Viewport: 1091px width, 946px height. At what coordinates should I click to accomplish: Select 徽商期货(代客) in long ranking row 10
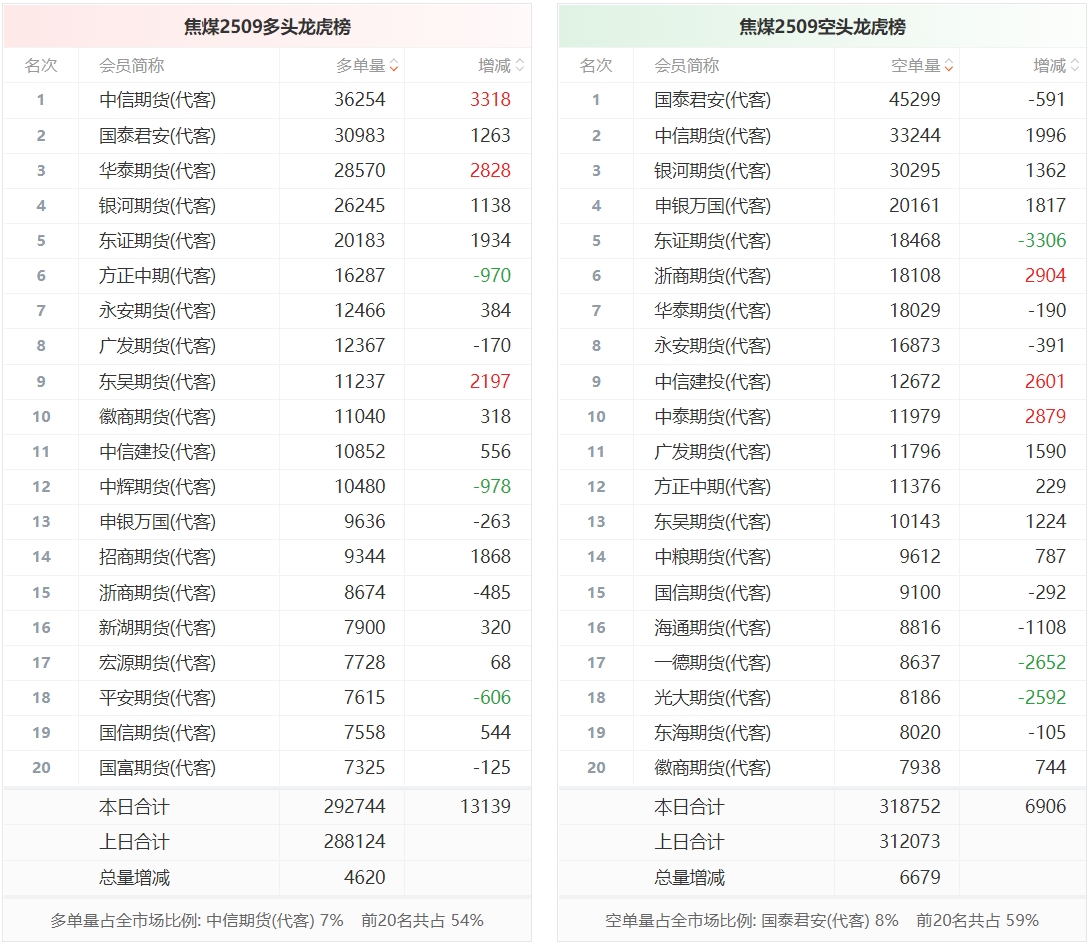(157, 417)
